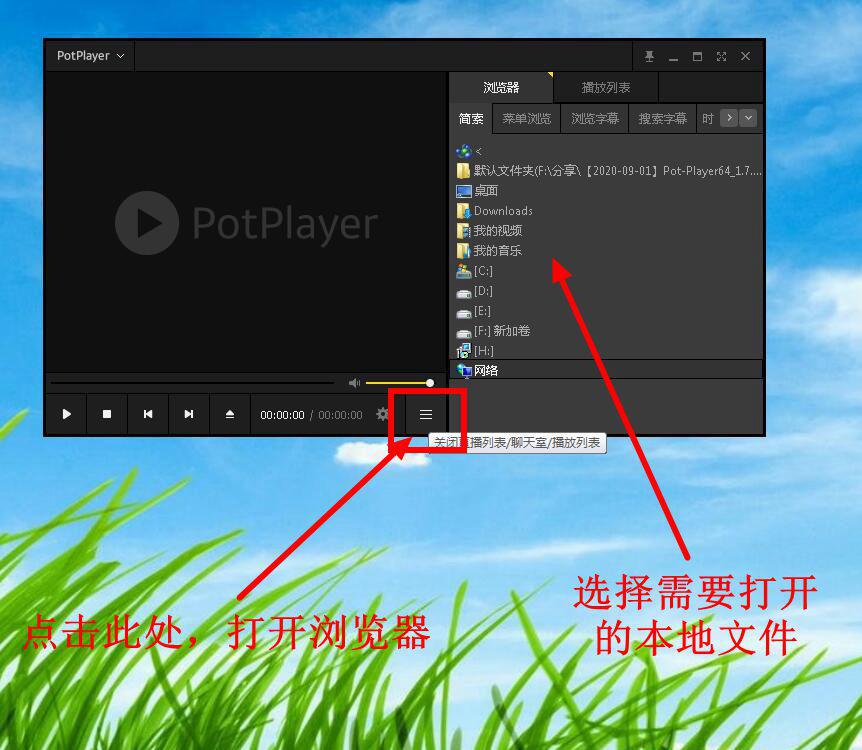Select the 浏览字幕 sub-tab
Image resolution: width=862 pixels, height=750 pixels.
pyautogui.click(x=595, y=119)
